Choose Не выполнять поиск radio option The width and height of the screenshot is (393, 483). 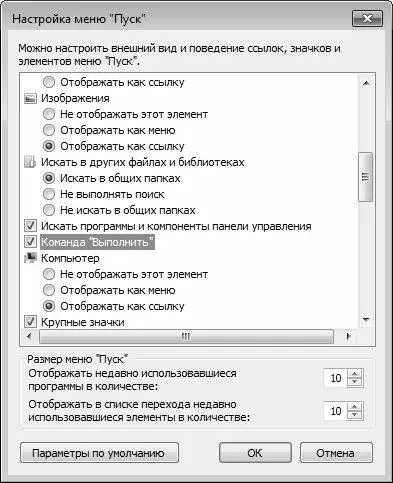tap(49, 194)
